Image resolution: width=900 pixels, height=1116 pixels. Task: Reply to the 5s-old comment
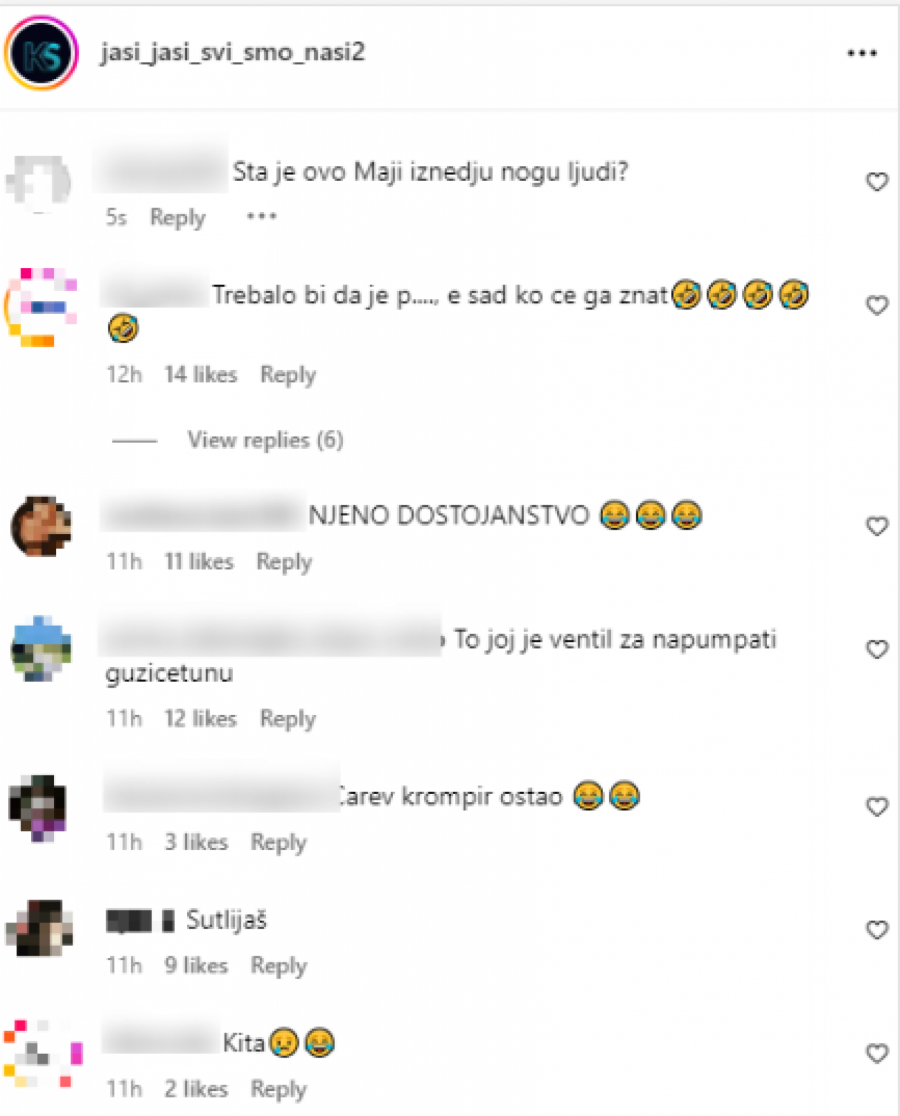[x=177, y=217]
